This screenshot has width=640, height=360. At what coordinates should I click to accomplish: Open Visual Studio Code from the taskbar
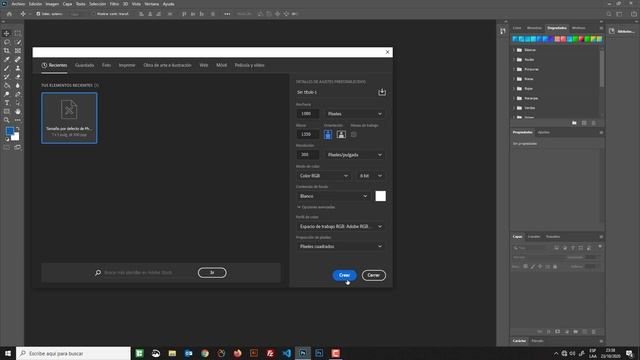tap(287, 353)
